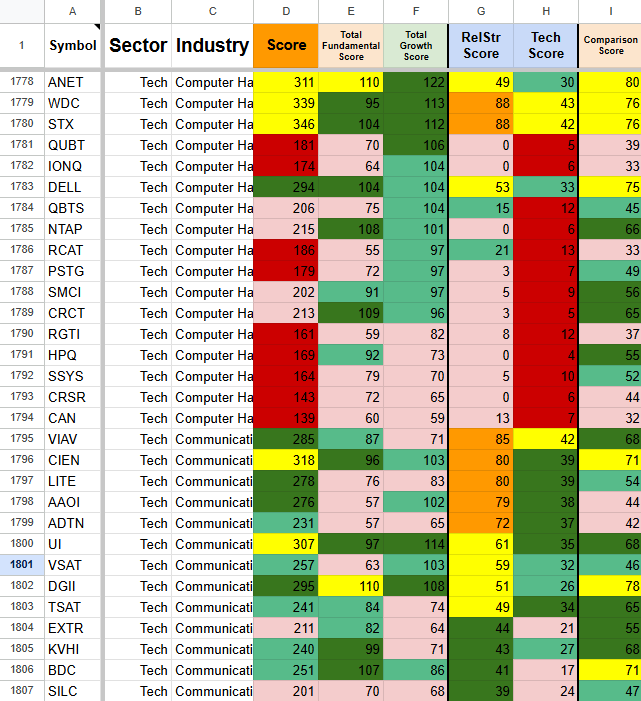The width and height of the screenshot is (641, 701).
Task: Click the STX symbol cell
Action: pos(72,124)
